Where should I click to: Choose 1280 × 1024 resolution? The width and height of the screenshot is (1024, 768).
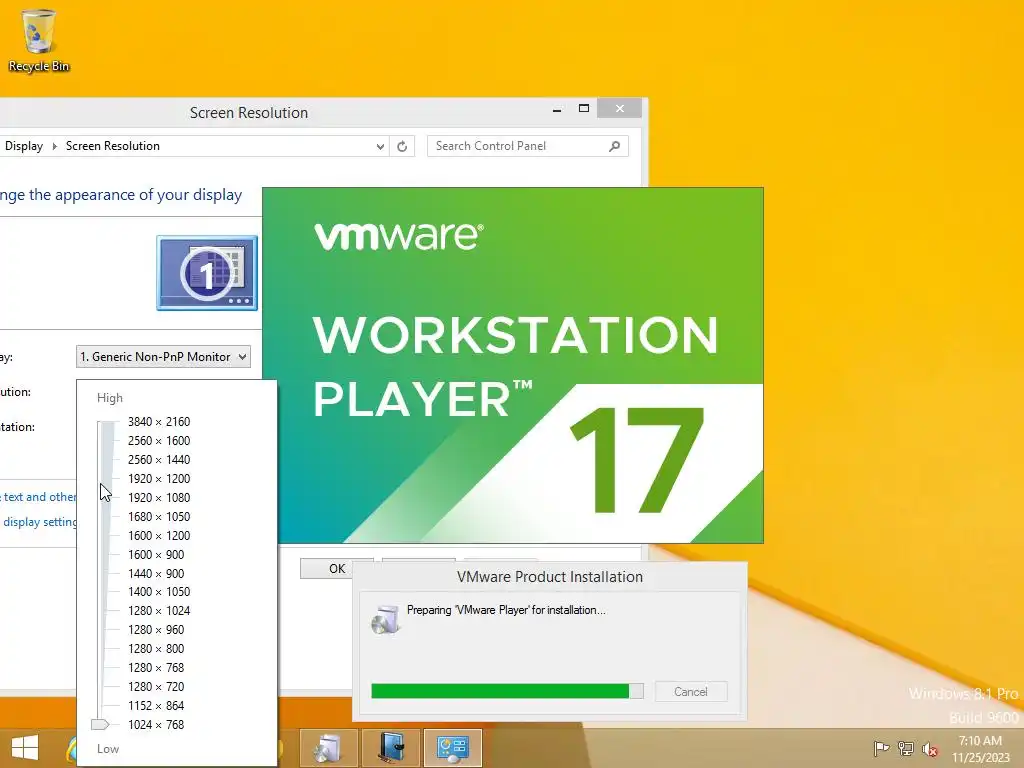159,611
